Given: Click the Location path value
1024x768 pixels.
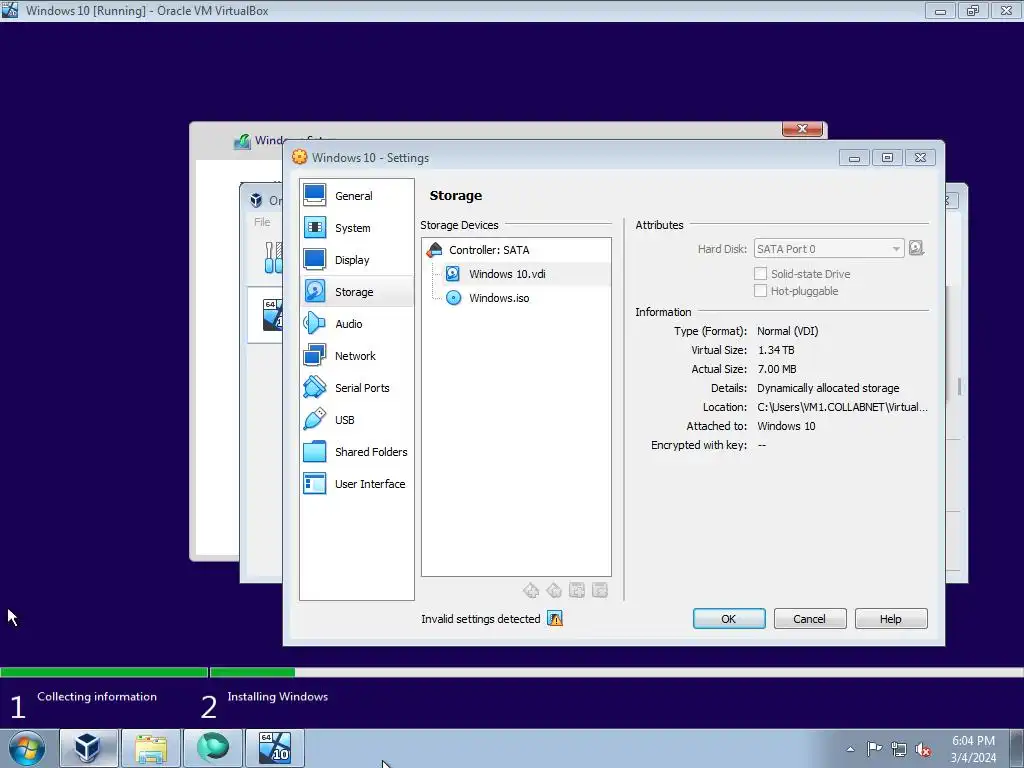Looking at the screenshot, I should click(842, 407).
